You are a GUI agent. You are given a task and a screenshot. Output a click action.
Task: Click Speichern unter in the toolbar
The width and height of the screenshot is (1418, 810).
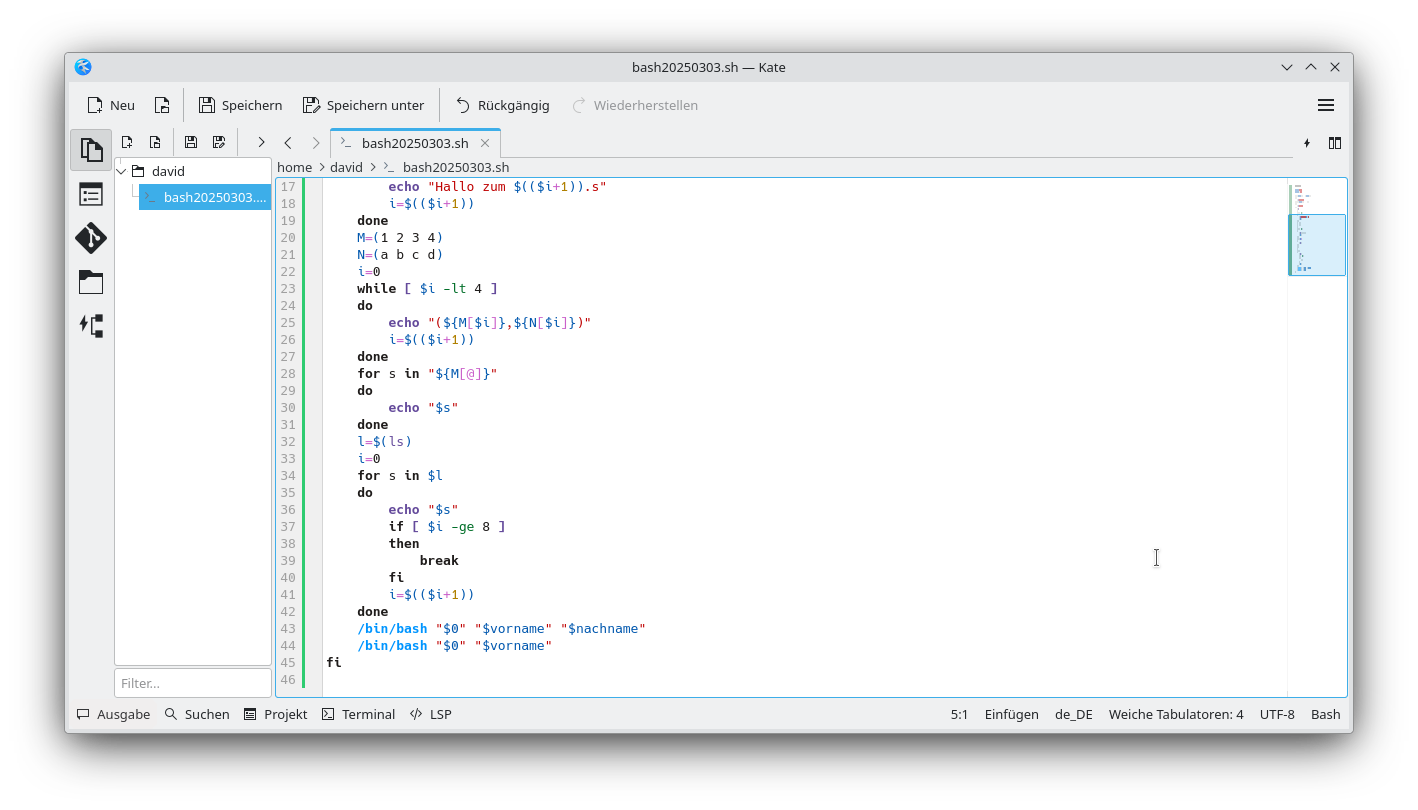coord(364,104)
